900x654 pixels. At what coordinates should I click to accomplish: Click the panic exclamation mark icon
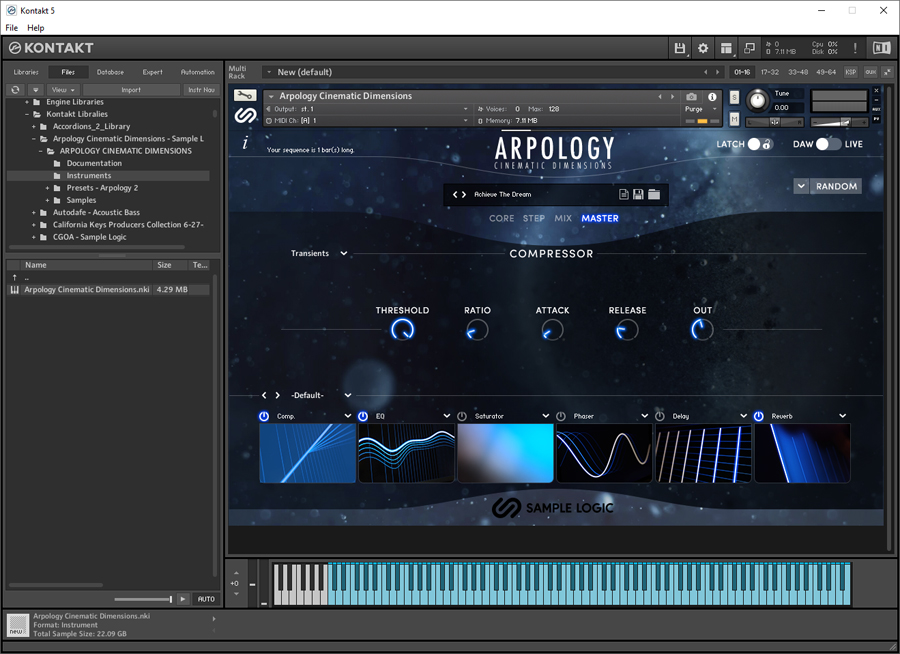point(855,48)
